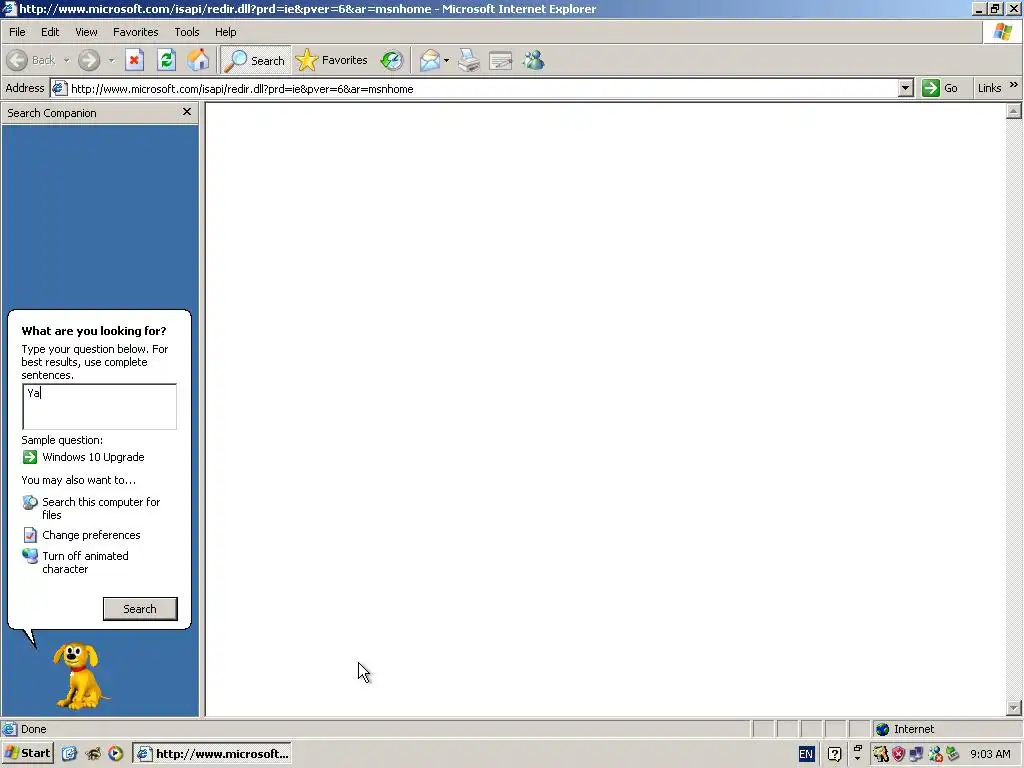
Task: Click the search question text box
Action: (x=99, y=406)
